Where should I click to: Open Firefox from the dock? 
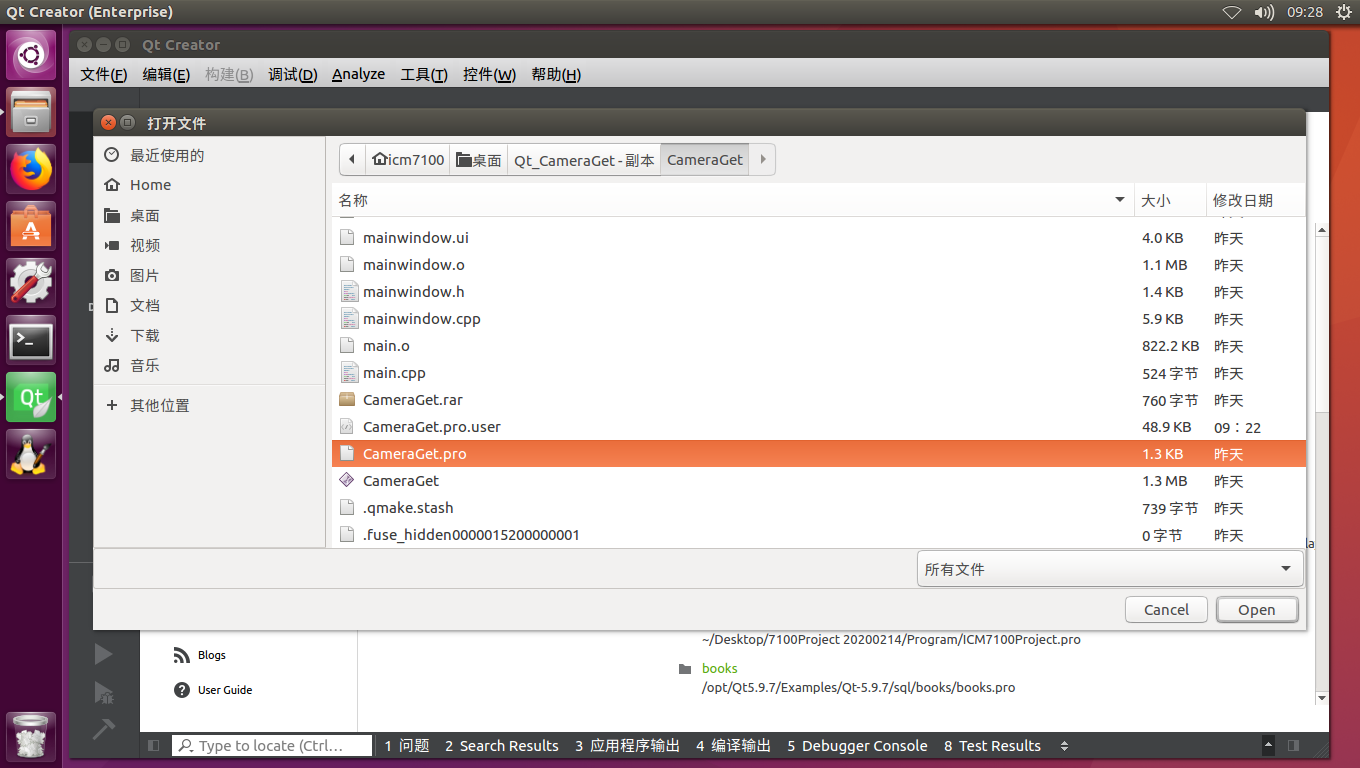click(31, 168)
